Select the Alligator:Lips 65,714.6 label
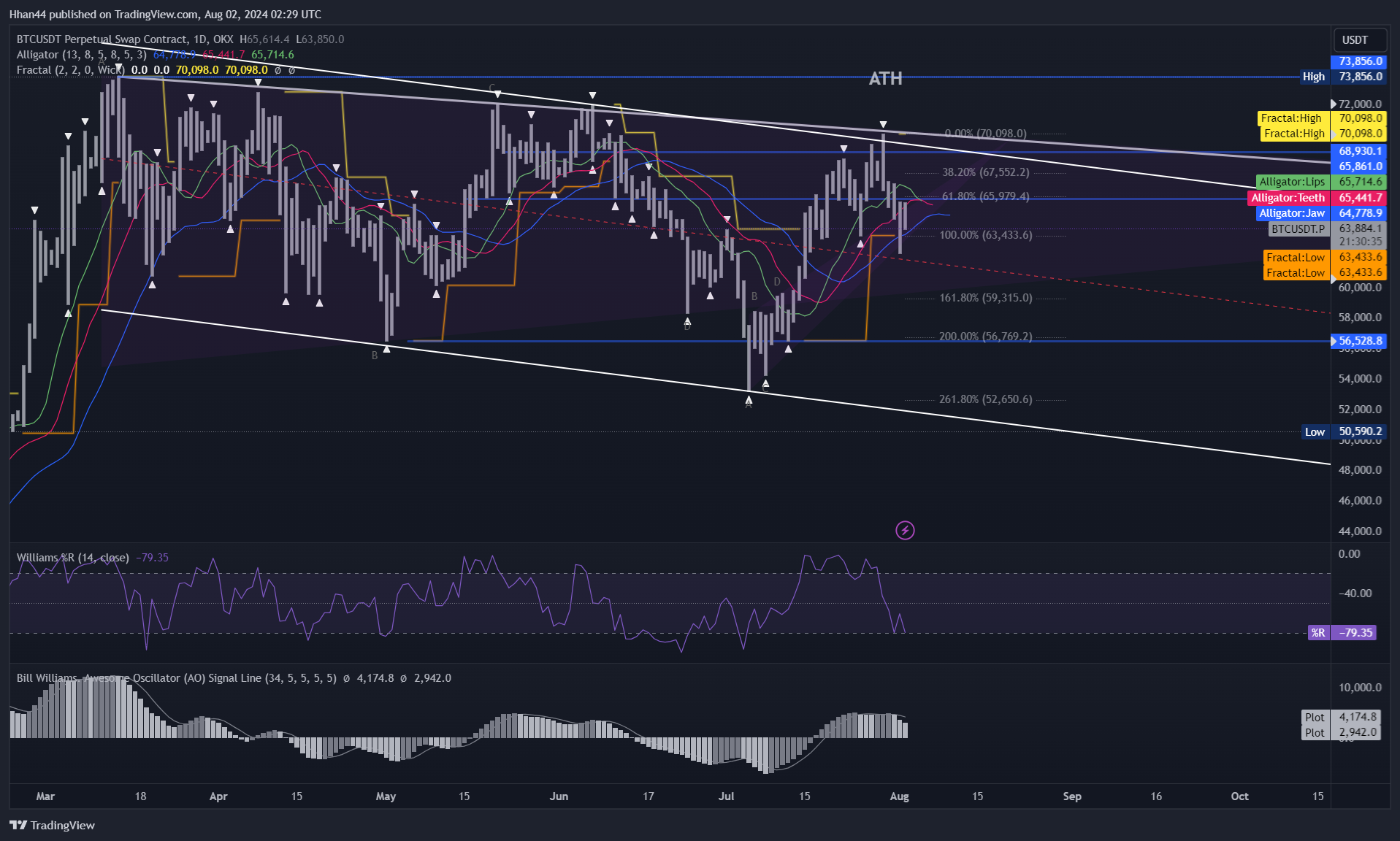Screen dimensions: 1400x841 click(1321, 182)
